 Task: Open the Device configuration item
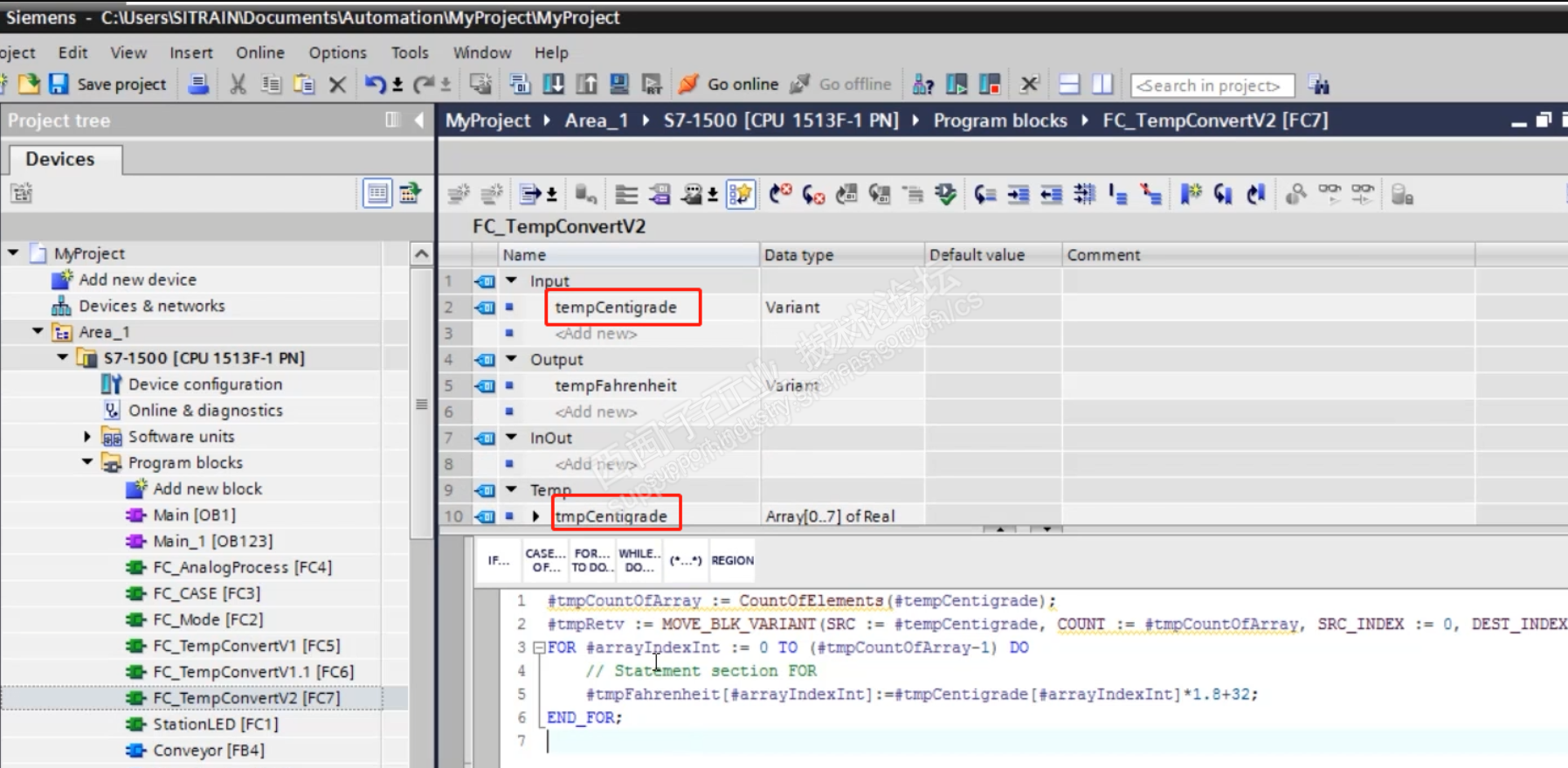click(x=204, y=384)
